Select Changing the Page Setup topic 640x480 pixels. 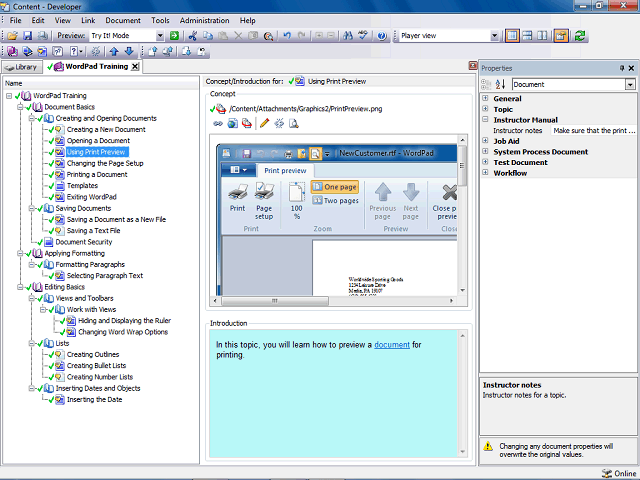105,163
